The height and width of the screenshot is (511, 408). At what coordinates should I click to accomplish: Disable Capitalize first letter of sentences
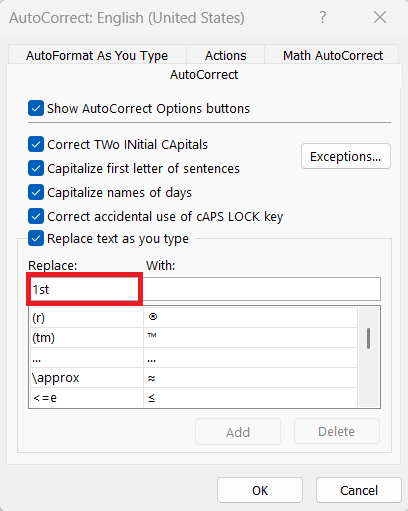(x=36, y=168)
